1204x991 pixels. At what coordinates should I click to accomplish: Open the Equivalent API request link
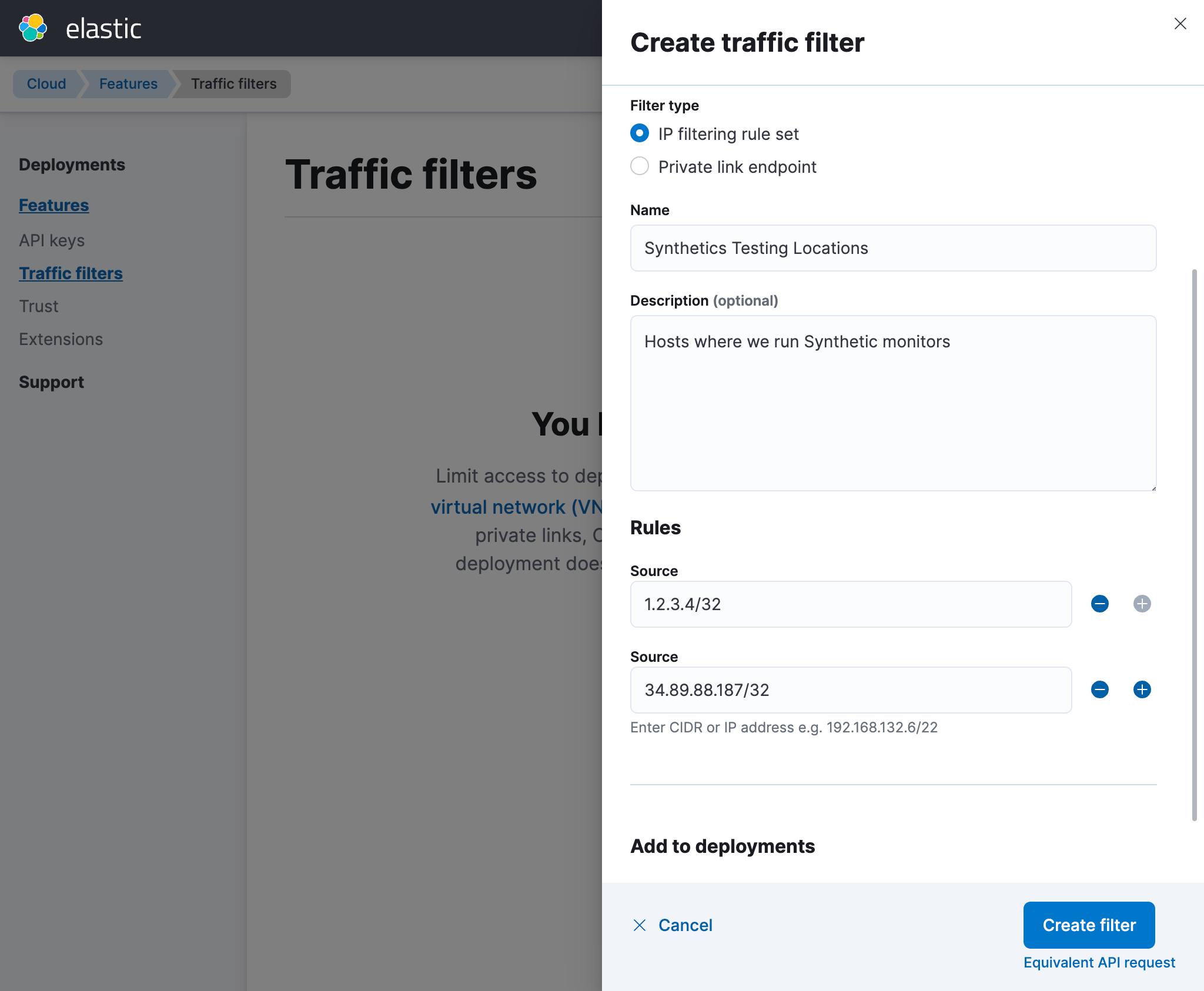pyautogui.click(x=1099, y=962)
